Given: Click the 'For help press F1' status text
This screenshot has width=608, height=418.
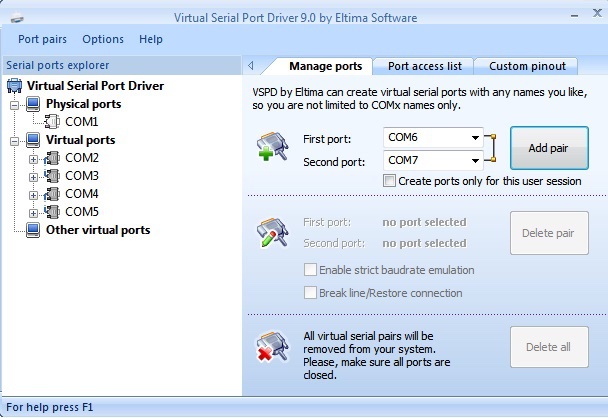Looking at the screenshot, I should (50, 407).
